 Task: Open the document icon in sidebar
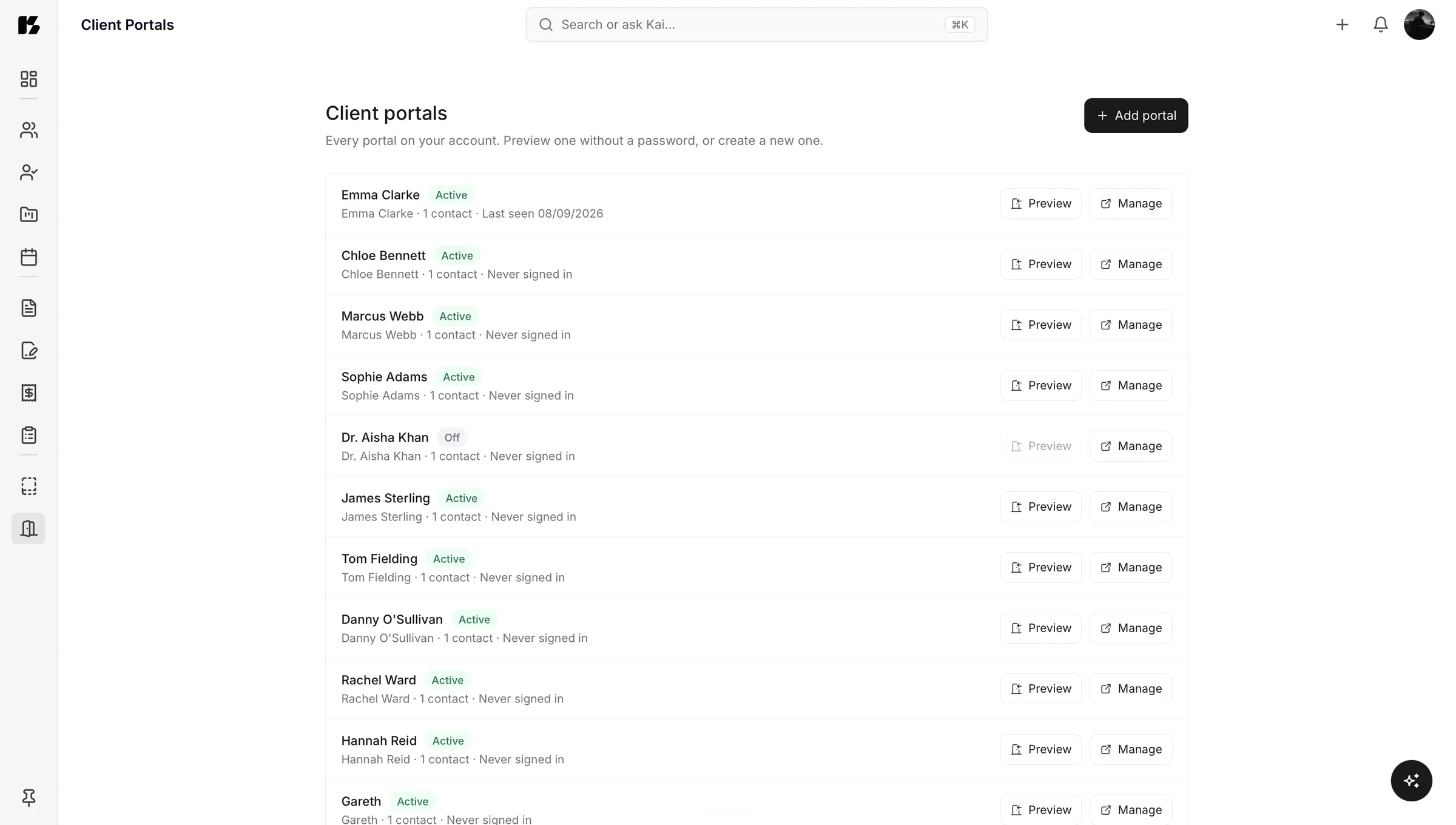(29, 308)
